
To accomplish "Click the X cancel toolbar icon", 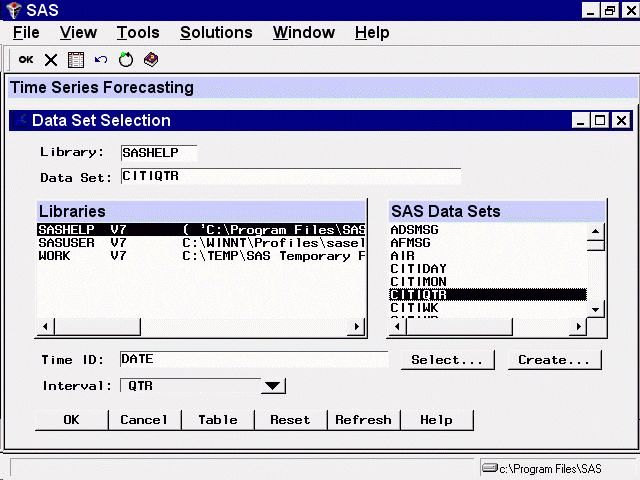I will point(51,60).
